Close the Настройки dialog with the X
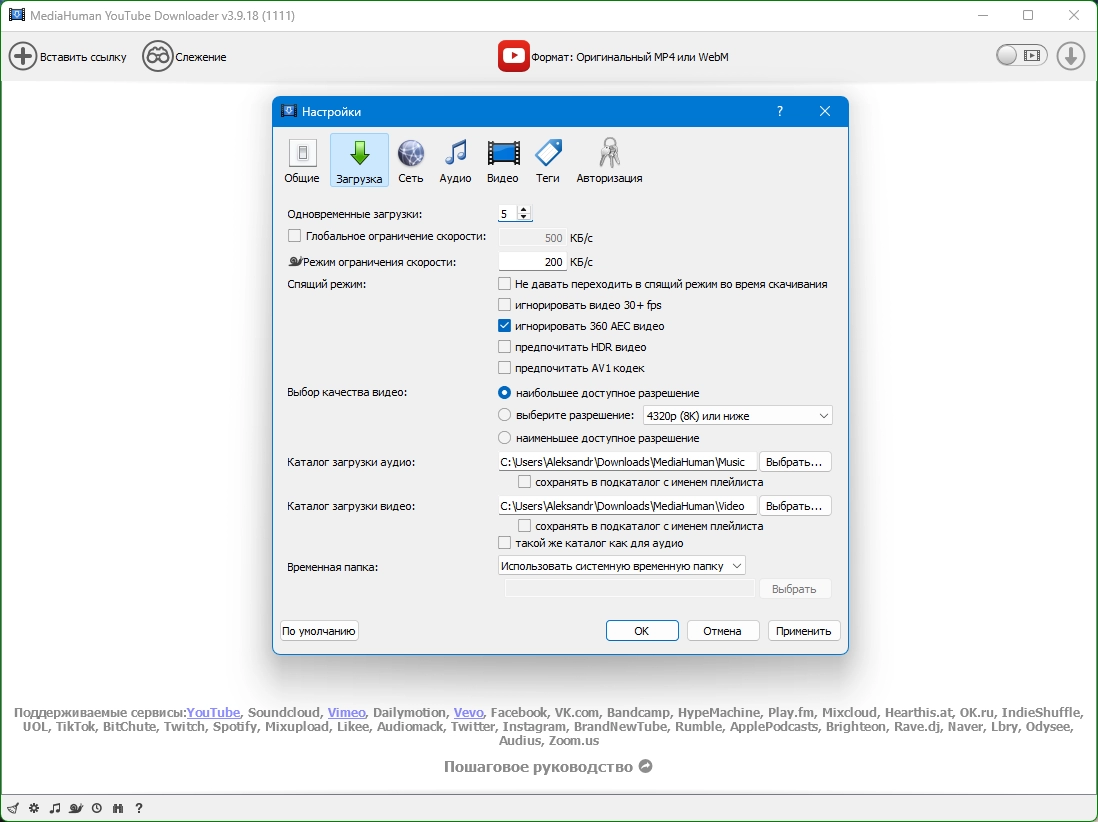The image size is (1098, 822). click(825, 111)
